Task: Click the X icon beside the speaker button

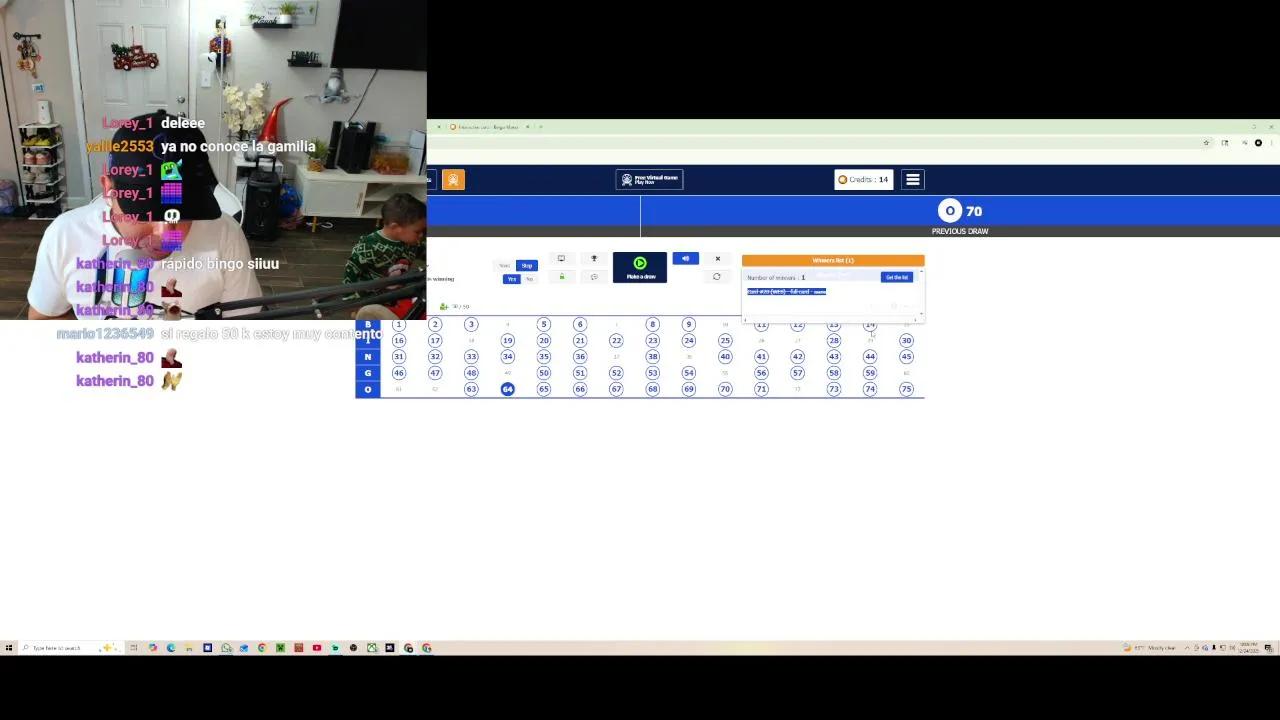Action: (717, 259)
